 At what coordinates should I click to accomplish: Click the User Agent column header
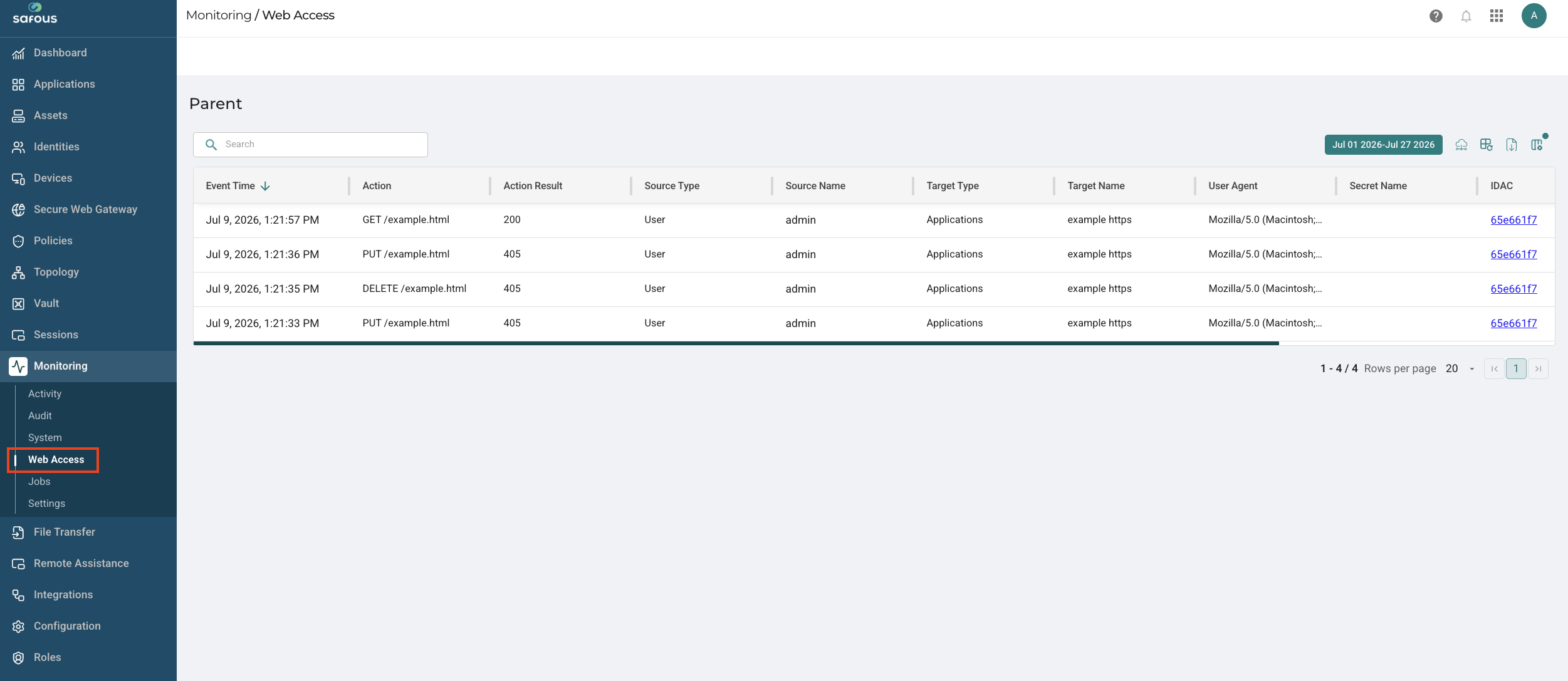click(1233, 186)
